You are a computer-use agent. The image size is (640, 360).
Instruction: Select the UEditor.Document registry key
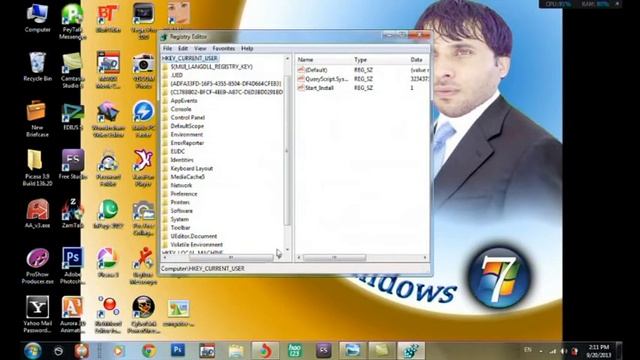[x=193, y=236]
